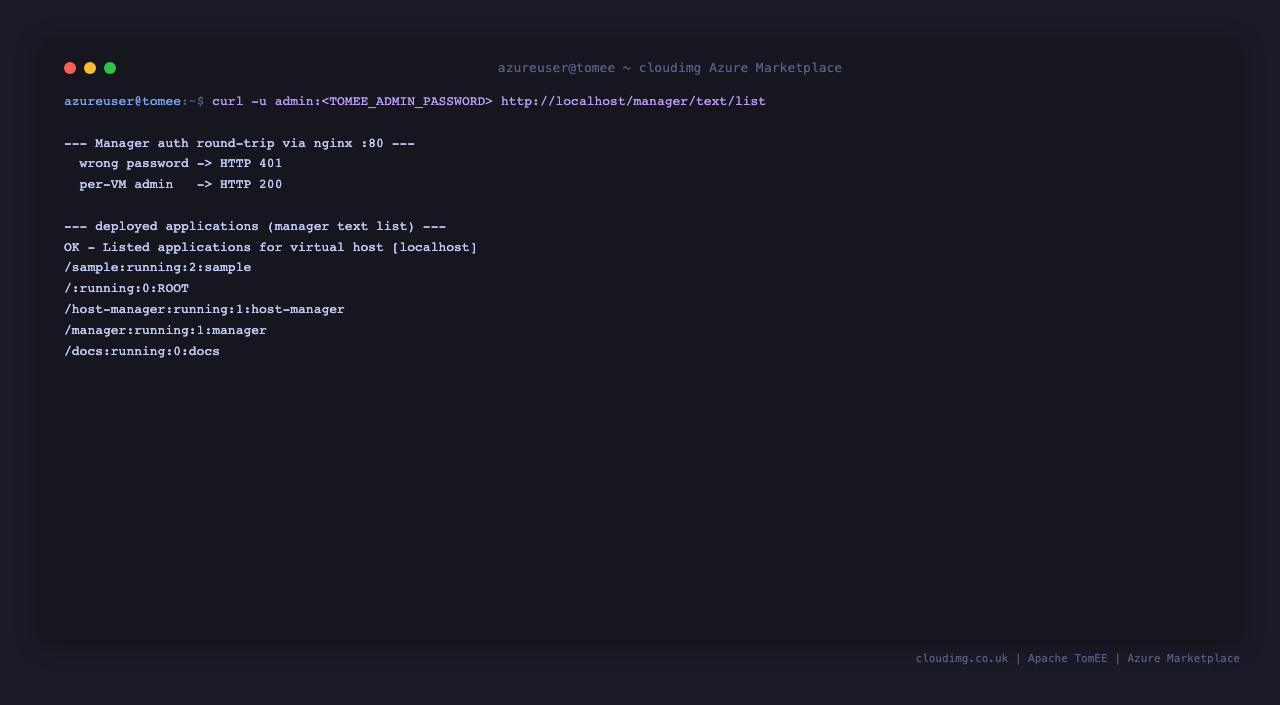1280x705 pixels.
Task: Select the '<TOMEE_ADMIN_PASSWORD>' placeholder text
Action: (407, 102)
